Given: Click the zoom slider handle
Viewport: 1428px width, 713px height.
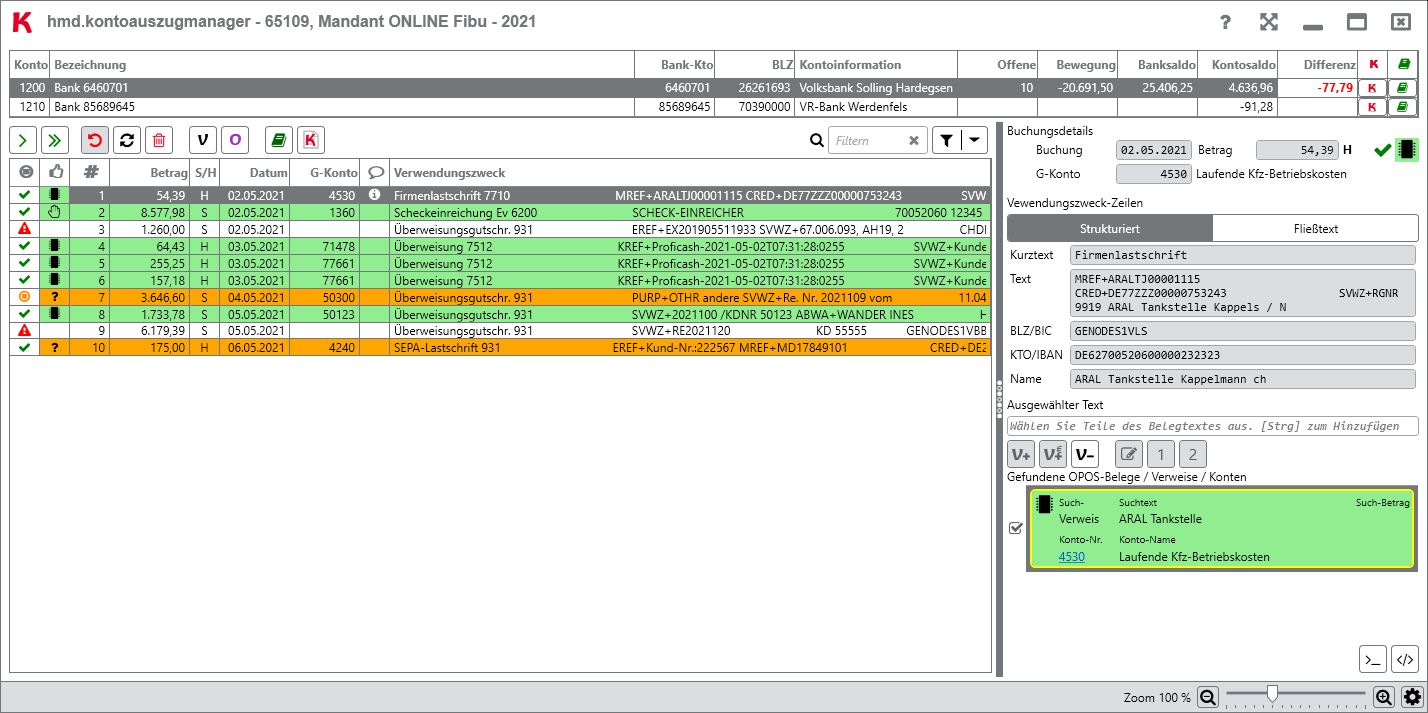Looking at the screenshot, I should pyautogui.click(x=1272, y=693).
